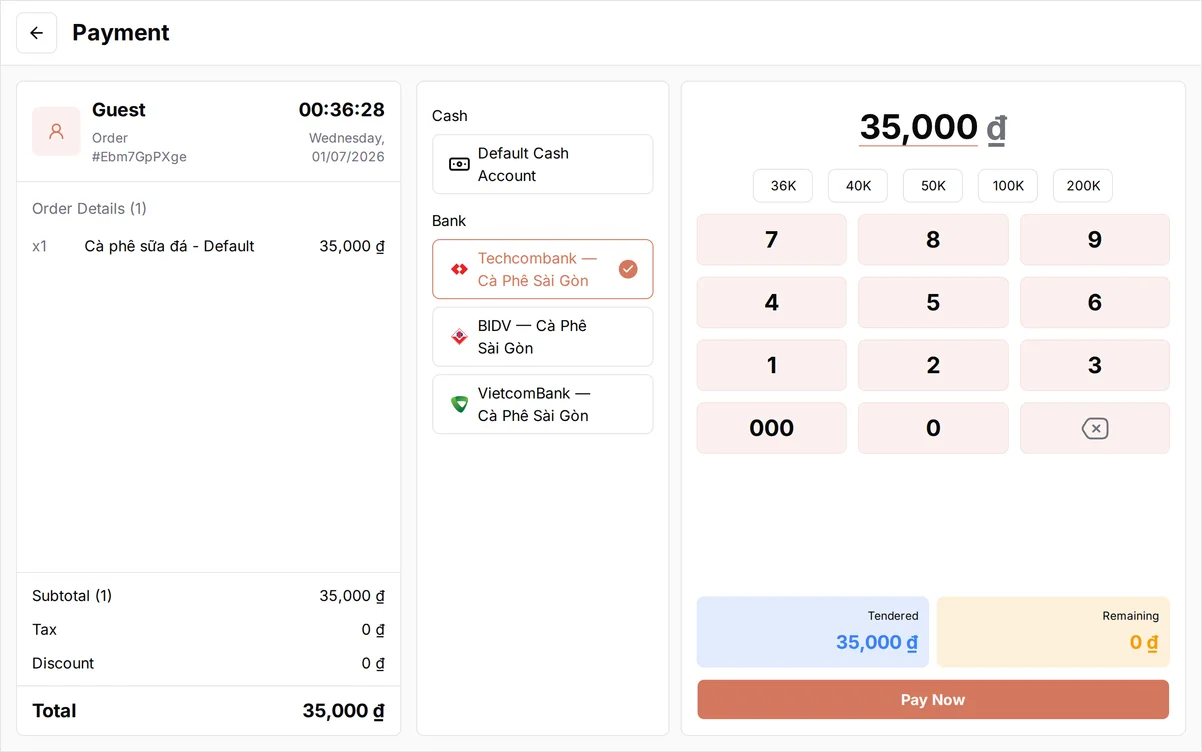Viewport: 1202px width, 752px height.
Task: Click keypad digit 3
Action: pos(1095,365)
